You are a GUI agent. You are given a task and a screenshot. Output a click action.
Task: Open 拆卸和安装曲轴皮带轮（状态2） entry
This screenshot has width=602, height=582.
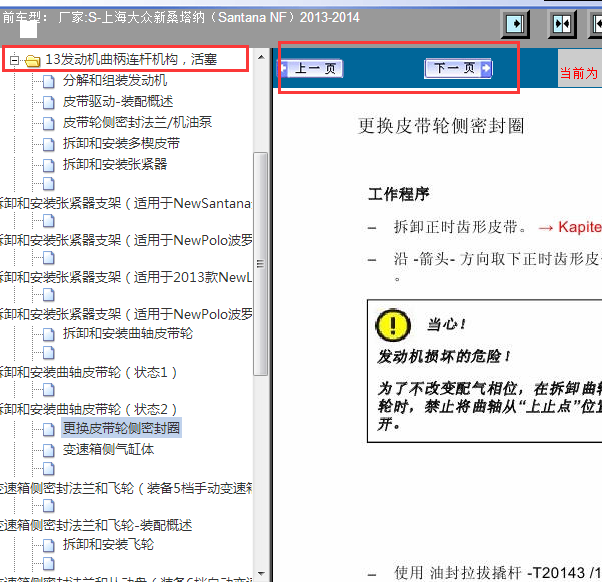click(x=88, y=409)
